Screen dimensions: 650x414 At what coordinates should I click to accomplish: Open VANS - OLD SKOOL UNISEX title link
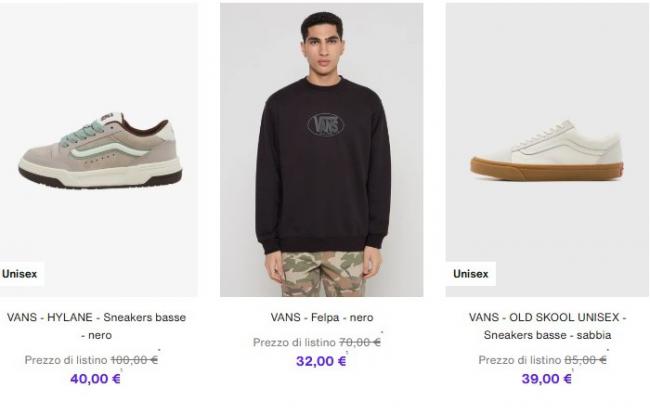click(547, 326)
